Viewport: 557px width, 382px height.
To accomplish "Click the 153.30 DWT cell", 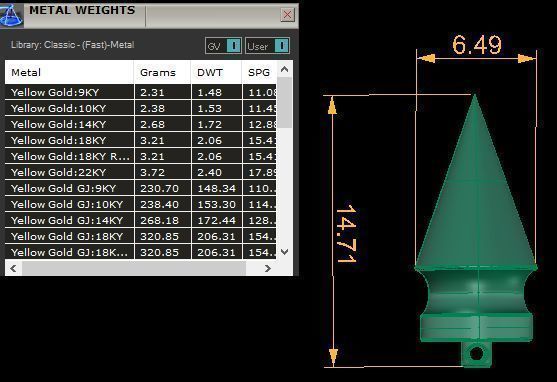I will (217, 204).
